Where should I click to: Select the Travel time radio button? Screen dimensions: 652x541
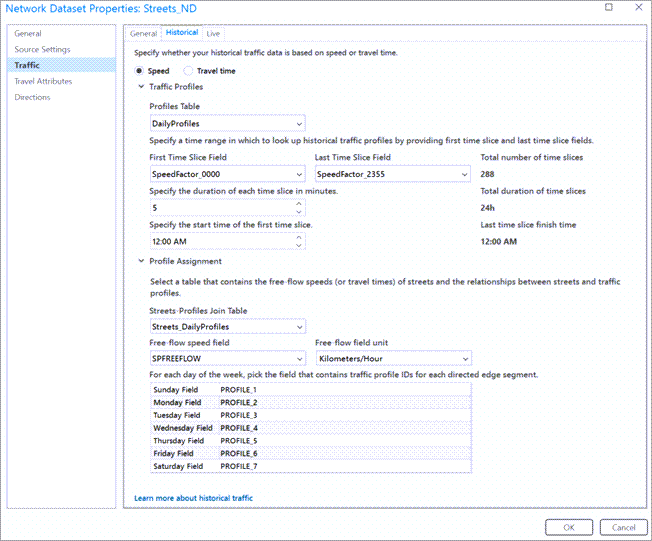click(x=188, y=71)
